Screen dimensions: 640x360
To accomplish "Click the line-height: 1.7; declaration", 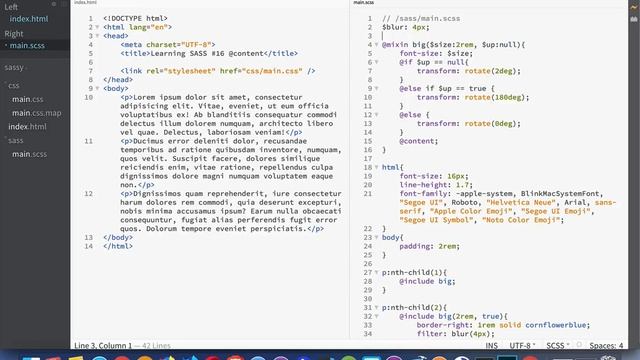I will [436, 185].
